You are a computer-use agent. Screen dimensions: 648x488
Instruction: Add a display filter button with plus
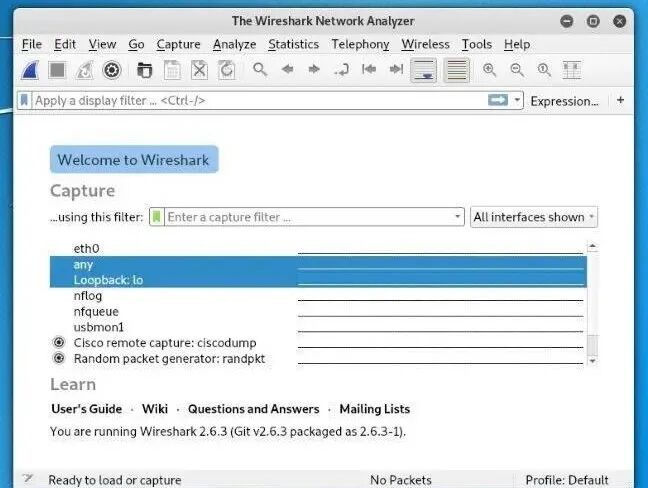(x=620, y=100)
